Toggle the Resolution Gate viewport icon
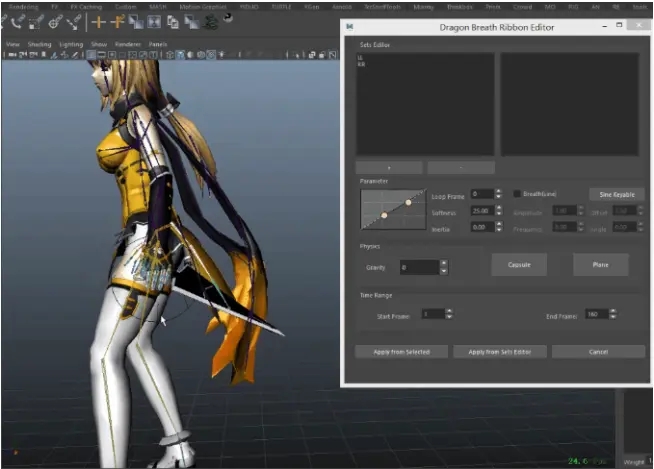This screenshot has height=469, width=654. 112,55
